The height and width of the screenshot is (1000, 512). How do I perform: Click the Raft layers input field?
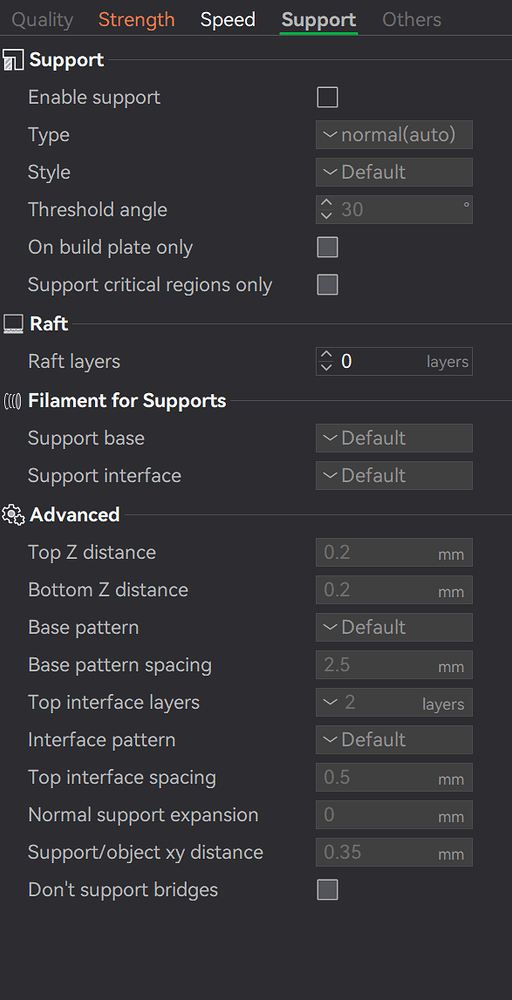(x=394, y=362)
